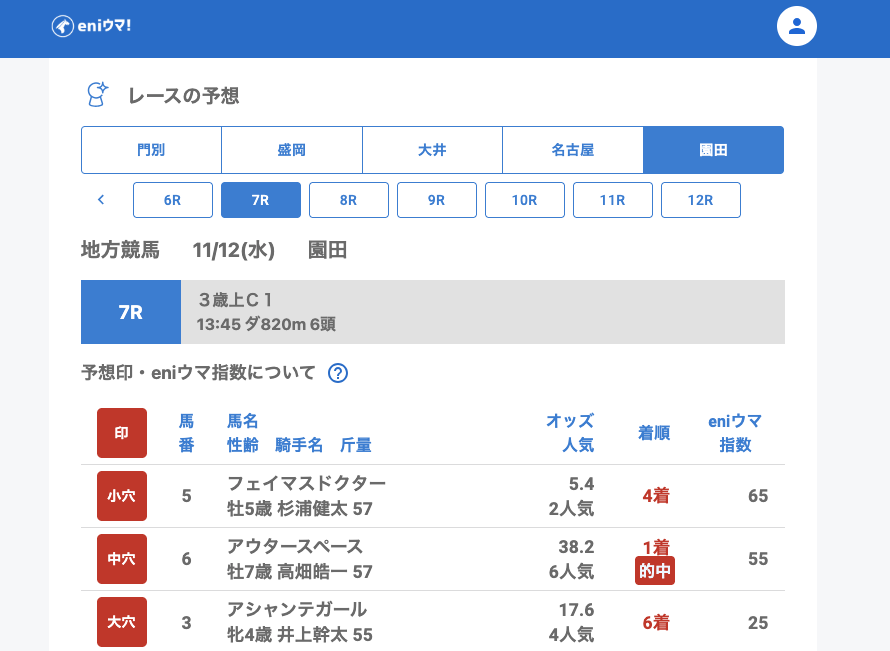Image resolution: width=890 pixels, height=651 pixels.
Task: Click the 印 column header badge
Action: click(x=122, y=433)
